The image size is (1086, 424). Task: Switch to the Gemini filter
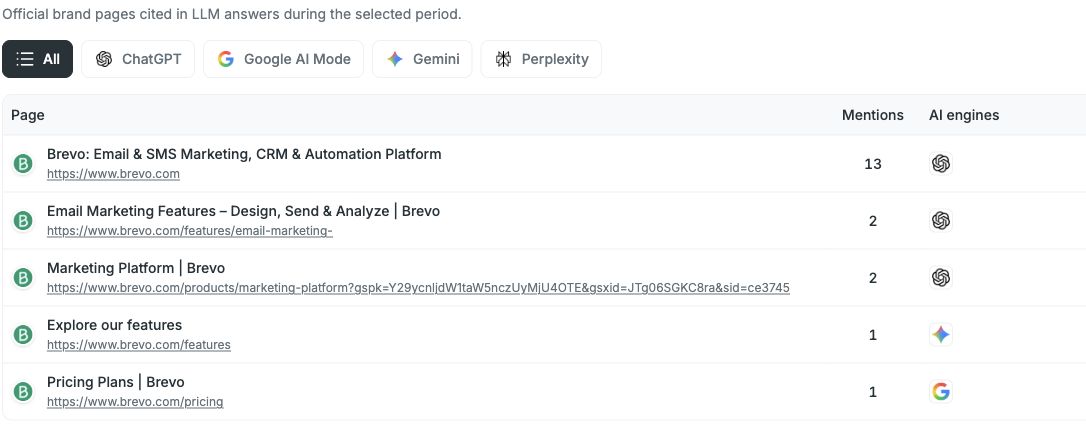click(422, 59)
